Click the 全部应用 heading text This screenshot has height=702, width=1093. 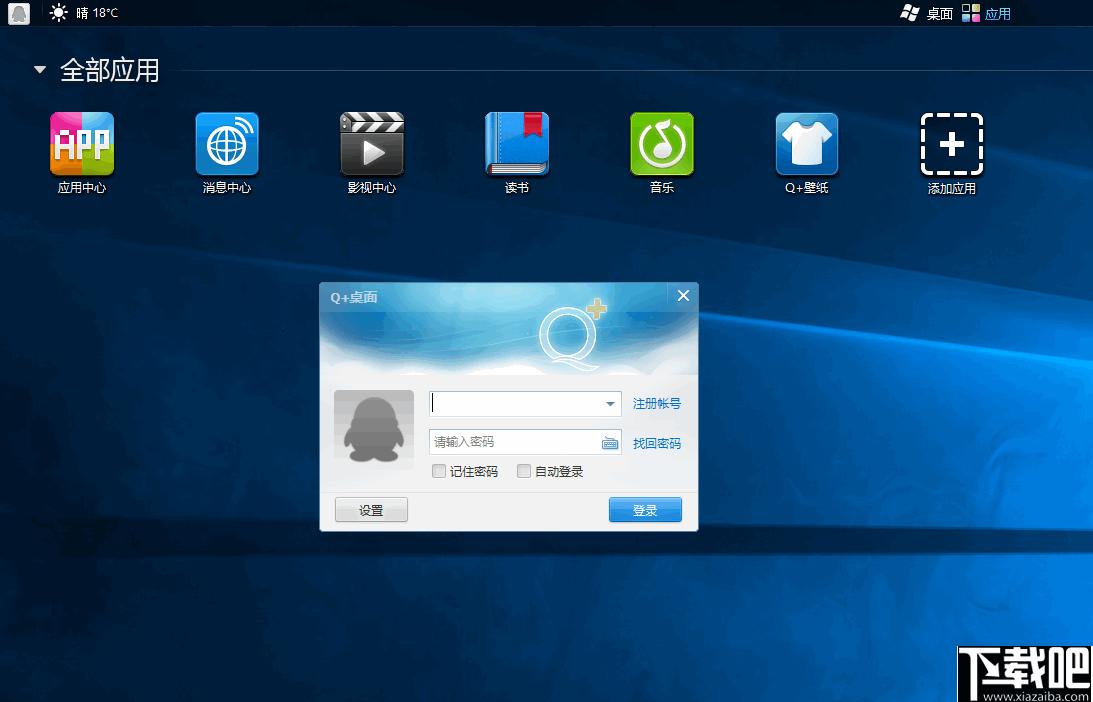coord(109,70)
